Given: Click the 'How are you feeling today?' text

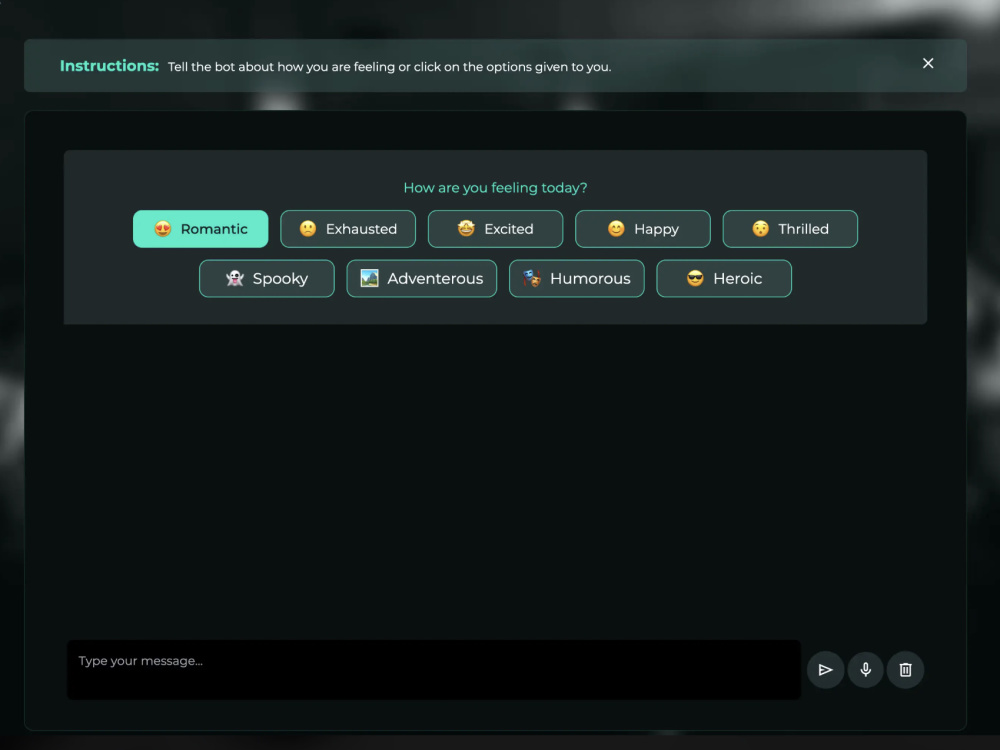Looking at the screenshot, I should [496, 188].
